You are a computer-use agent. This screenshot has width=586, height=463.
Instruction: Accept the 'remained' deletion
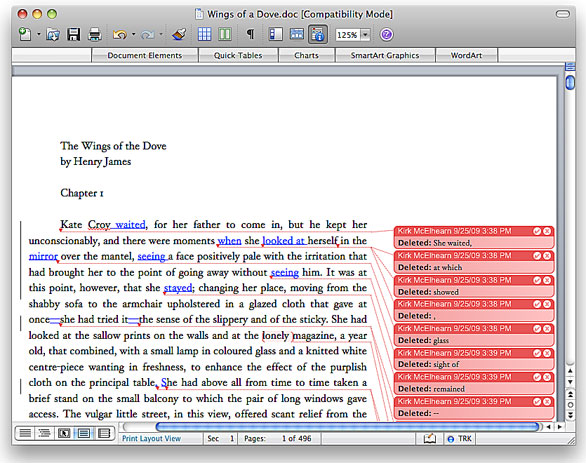click(x=537, y=377)
